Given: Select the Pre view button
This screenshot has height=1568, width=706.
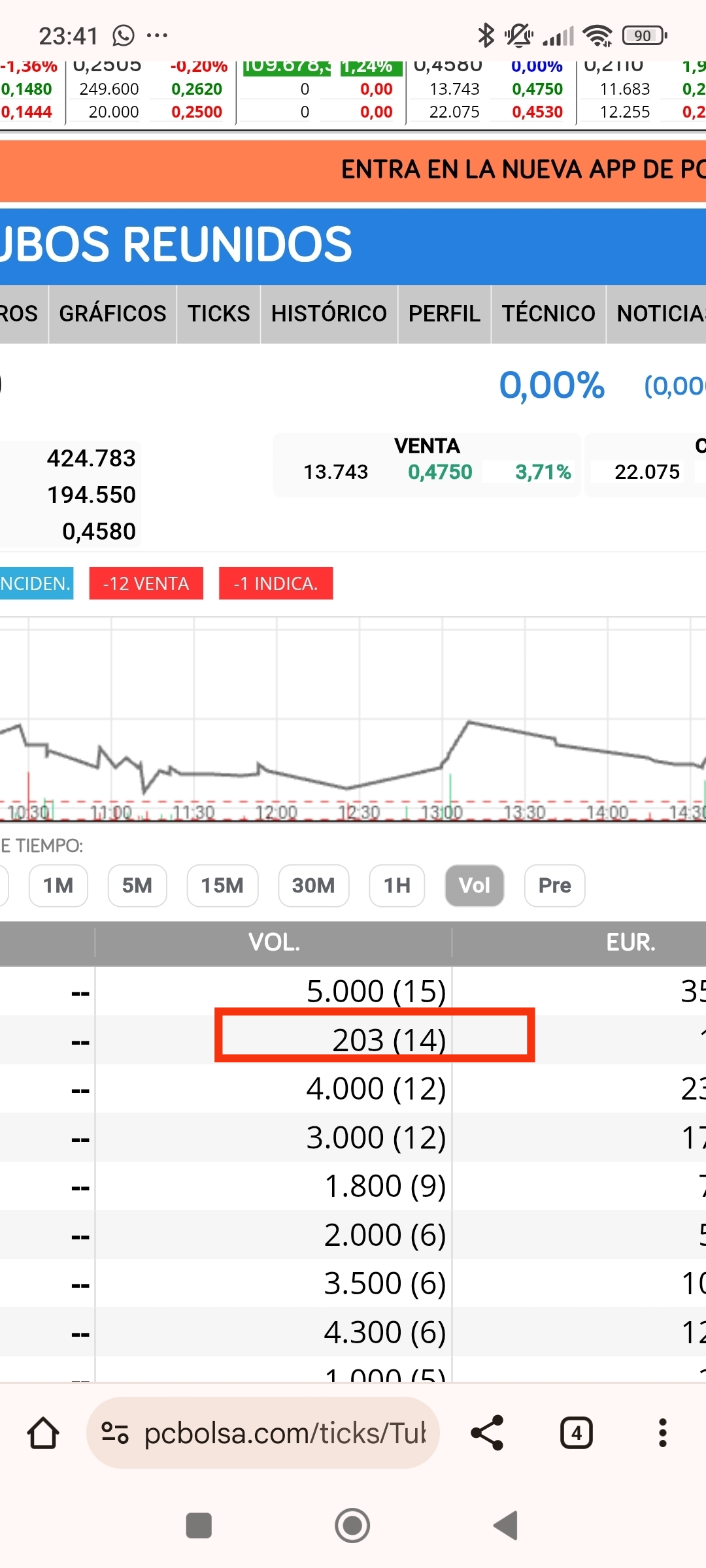Looking at the screenshot, I should point(554,886).
